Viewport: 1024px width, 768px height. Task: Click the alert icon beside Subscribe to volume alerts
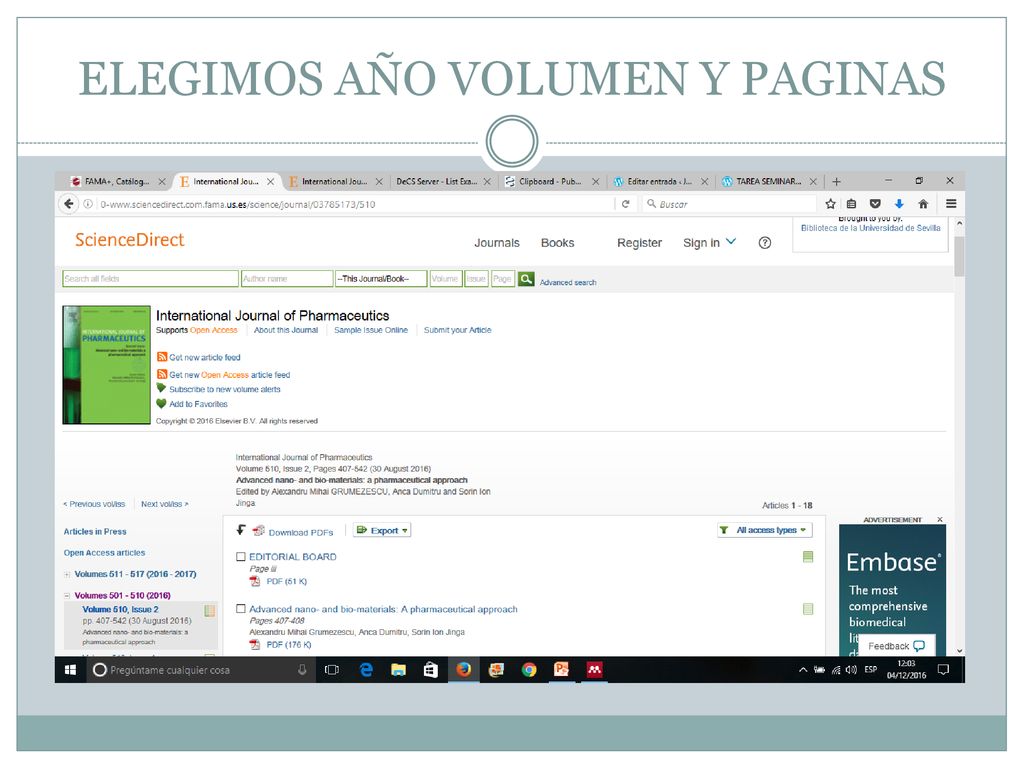161,389
